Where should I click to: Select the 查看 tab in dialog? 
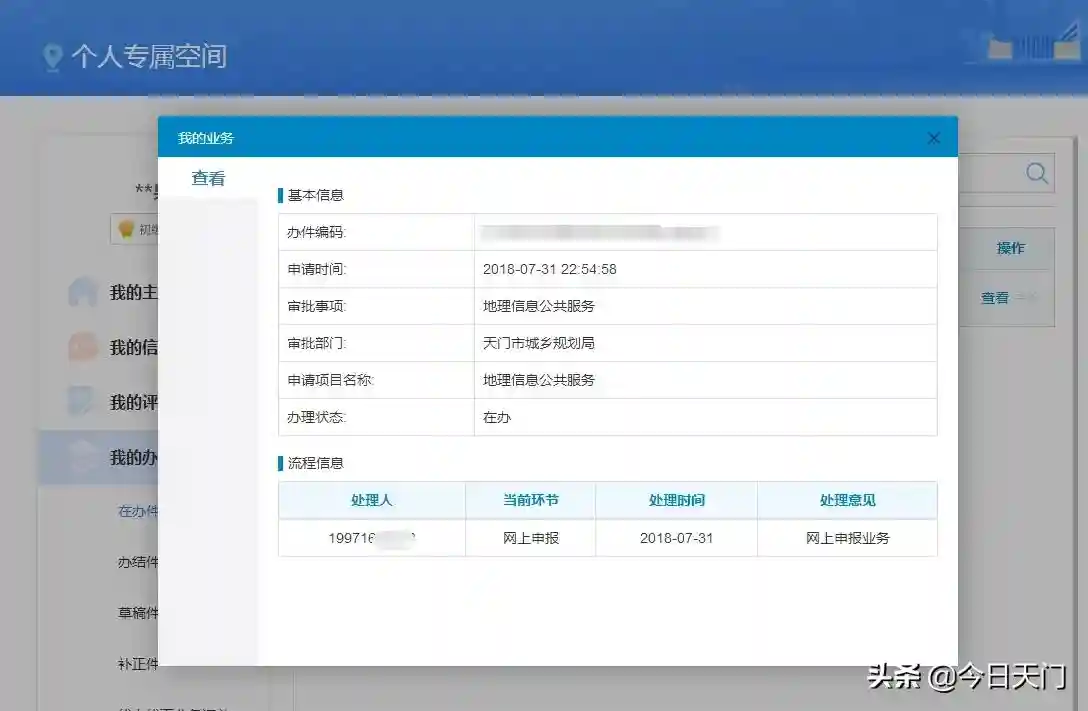tap(208, 179)
